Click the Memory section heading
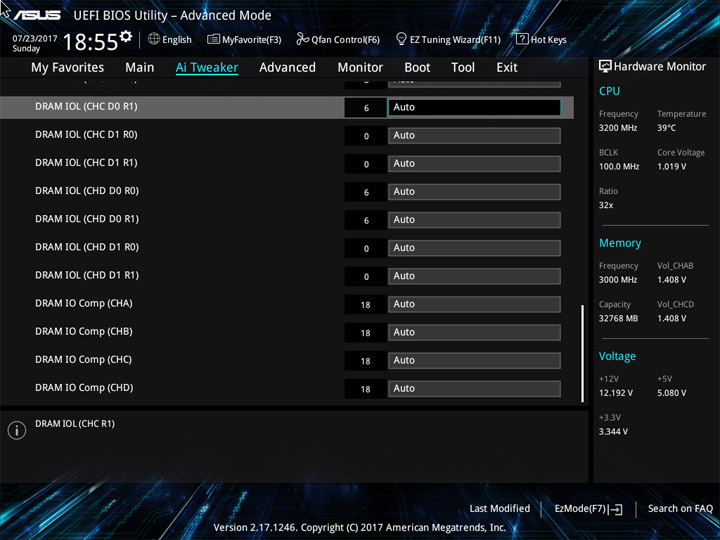The image size is (720, 540). coord(620,243)
